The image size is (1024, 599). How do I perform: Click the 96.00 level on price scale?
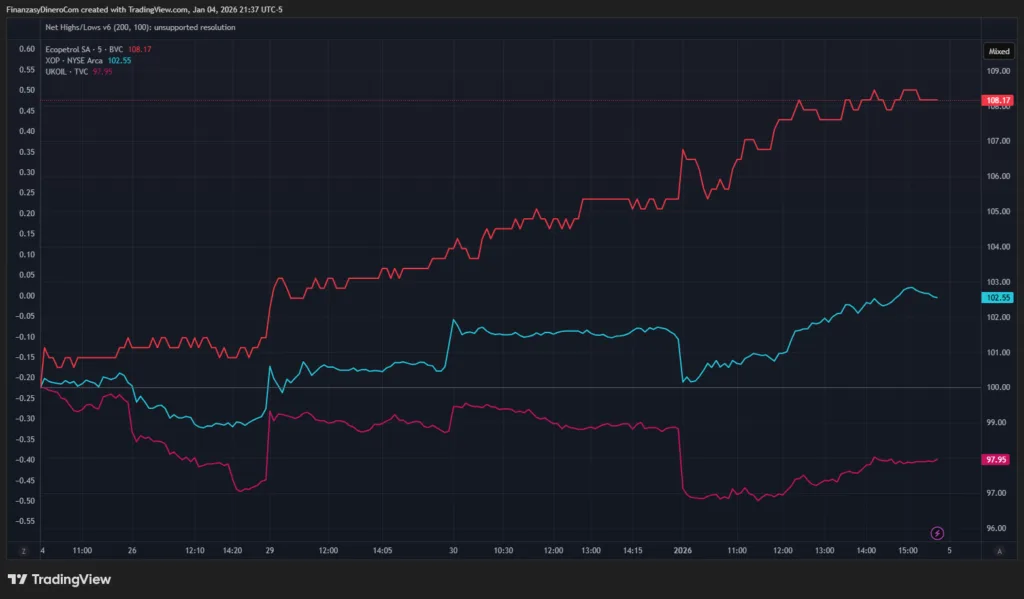pos(997,528)
